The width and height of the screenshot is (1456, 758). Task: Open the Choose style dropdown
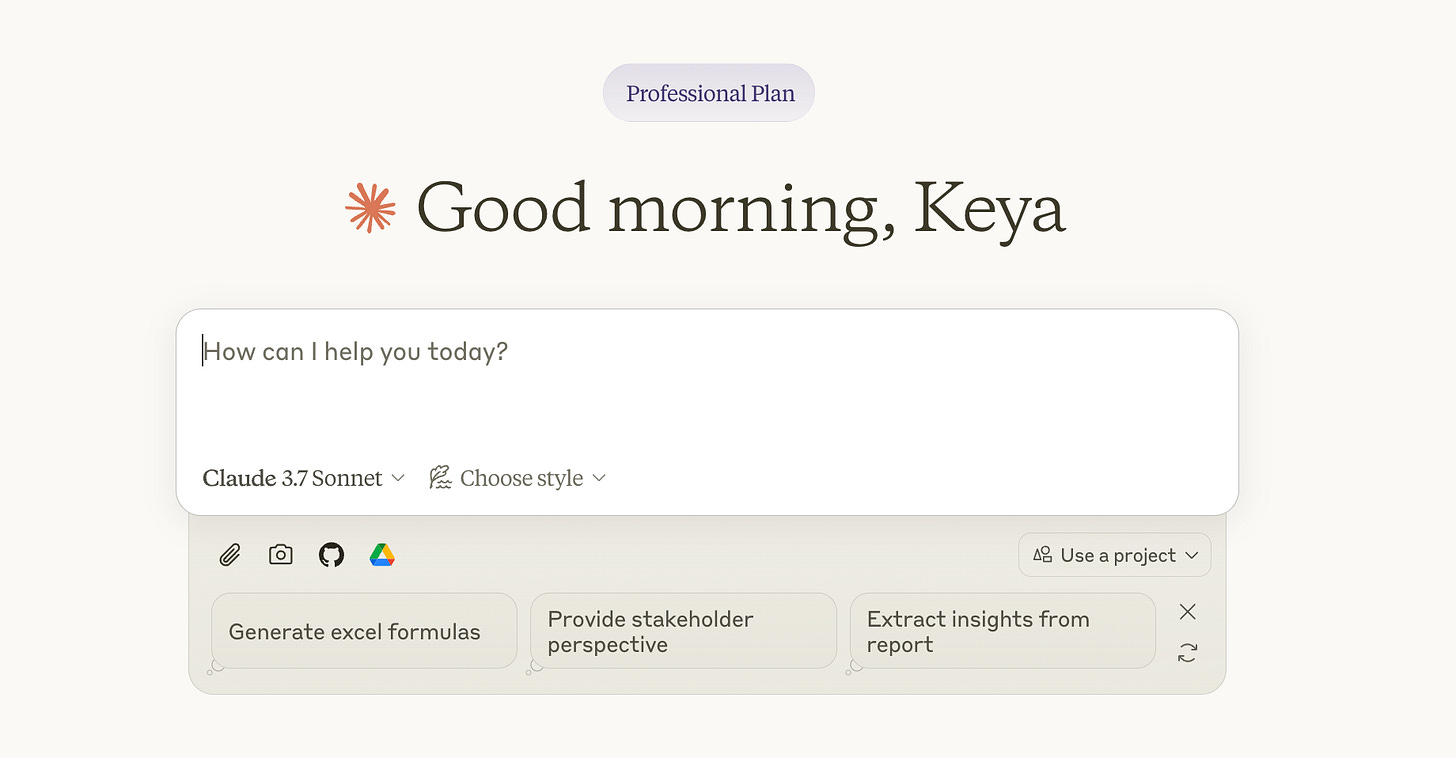point(518,478)
